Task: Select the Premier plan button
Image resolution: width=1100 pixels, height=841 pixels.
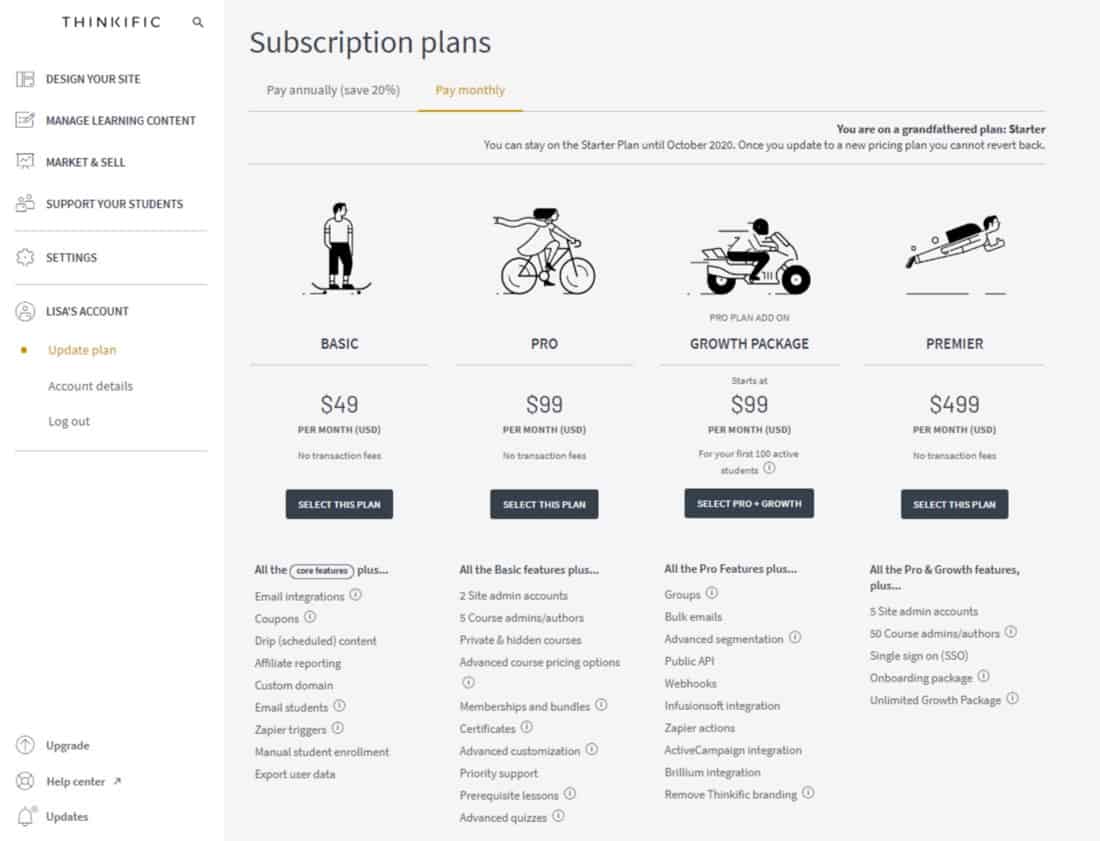Action: pyautogui.click(x=954, y=504)
